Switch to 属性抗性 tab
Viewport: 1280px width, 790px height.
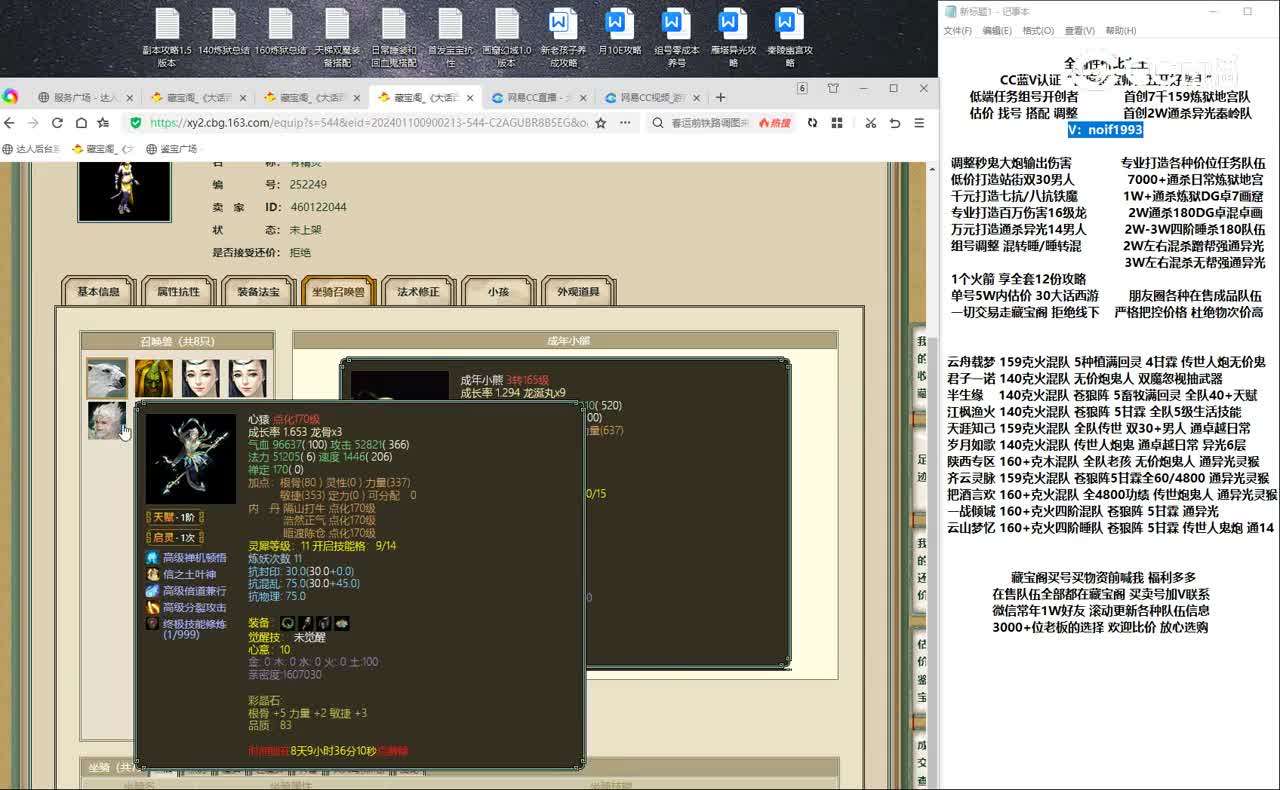point(178,291)
